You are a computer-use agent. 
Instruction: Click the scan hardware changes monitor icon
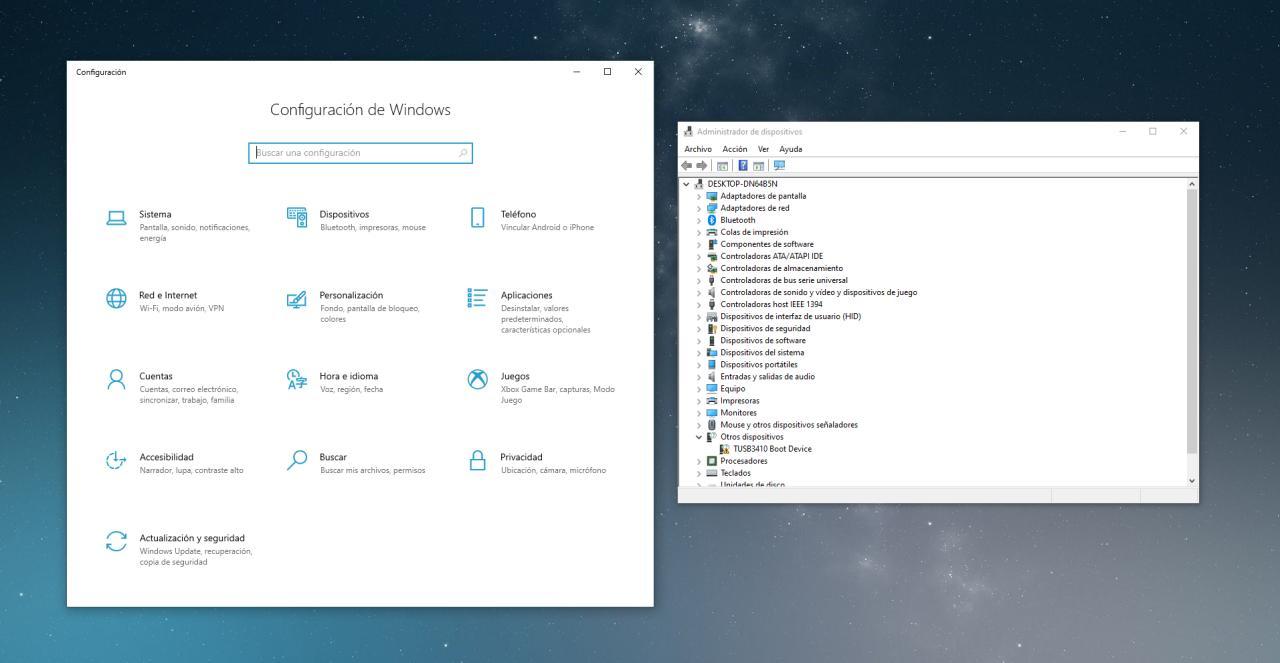pos(779,166)
